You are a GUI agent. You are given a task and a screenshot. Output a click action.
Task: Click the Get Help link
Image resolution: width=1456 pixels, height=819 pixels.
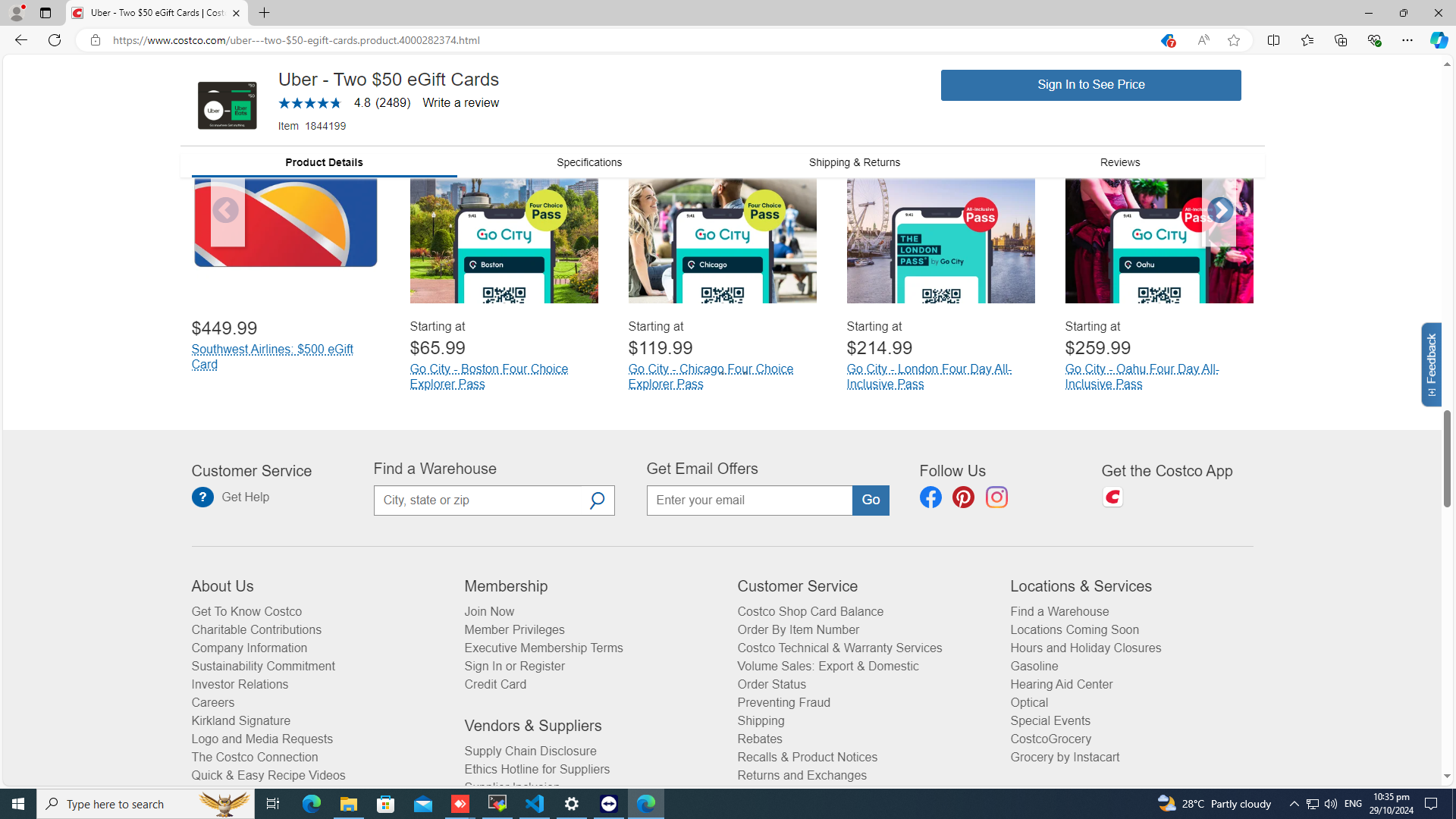(x=245, y=497)
